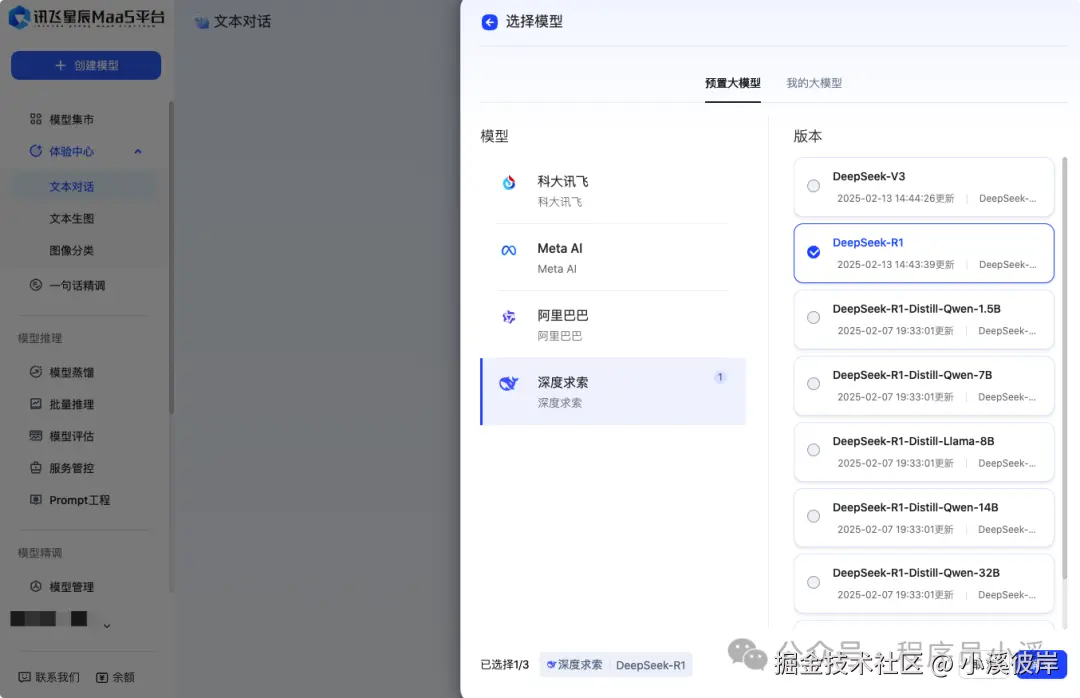Viewport: 1080px width, 698px height.
Task: Click the 体验中心 refresh icon
Action: click(x=36, y=151)
